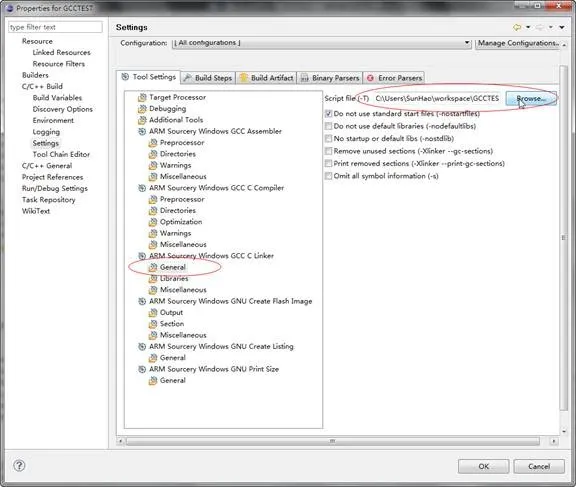
Task: Click the horizontal scrollbar thumb
Action: point(332,441)
